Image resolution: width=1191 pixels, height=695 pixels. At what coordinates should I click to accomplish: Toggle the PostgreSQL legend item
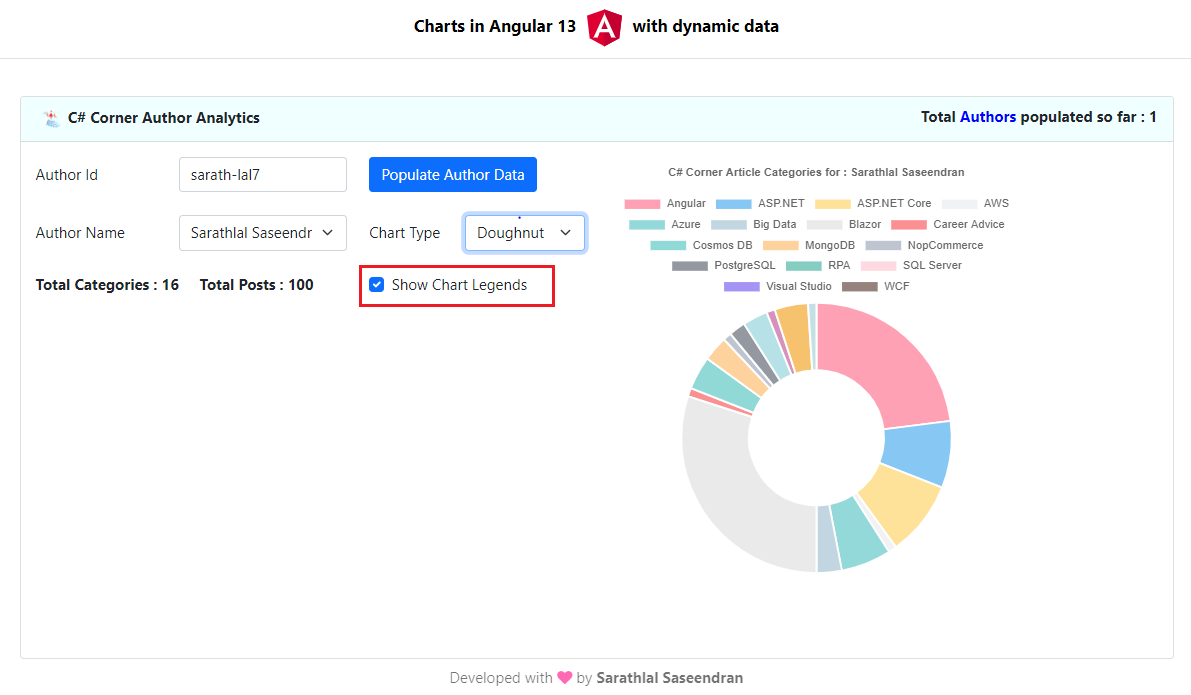point(724,266)
